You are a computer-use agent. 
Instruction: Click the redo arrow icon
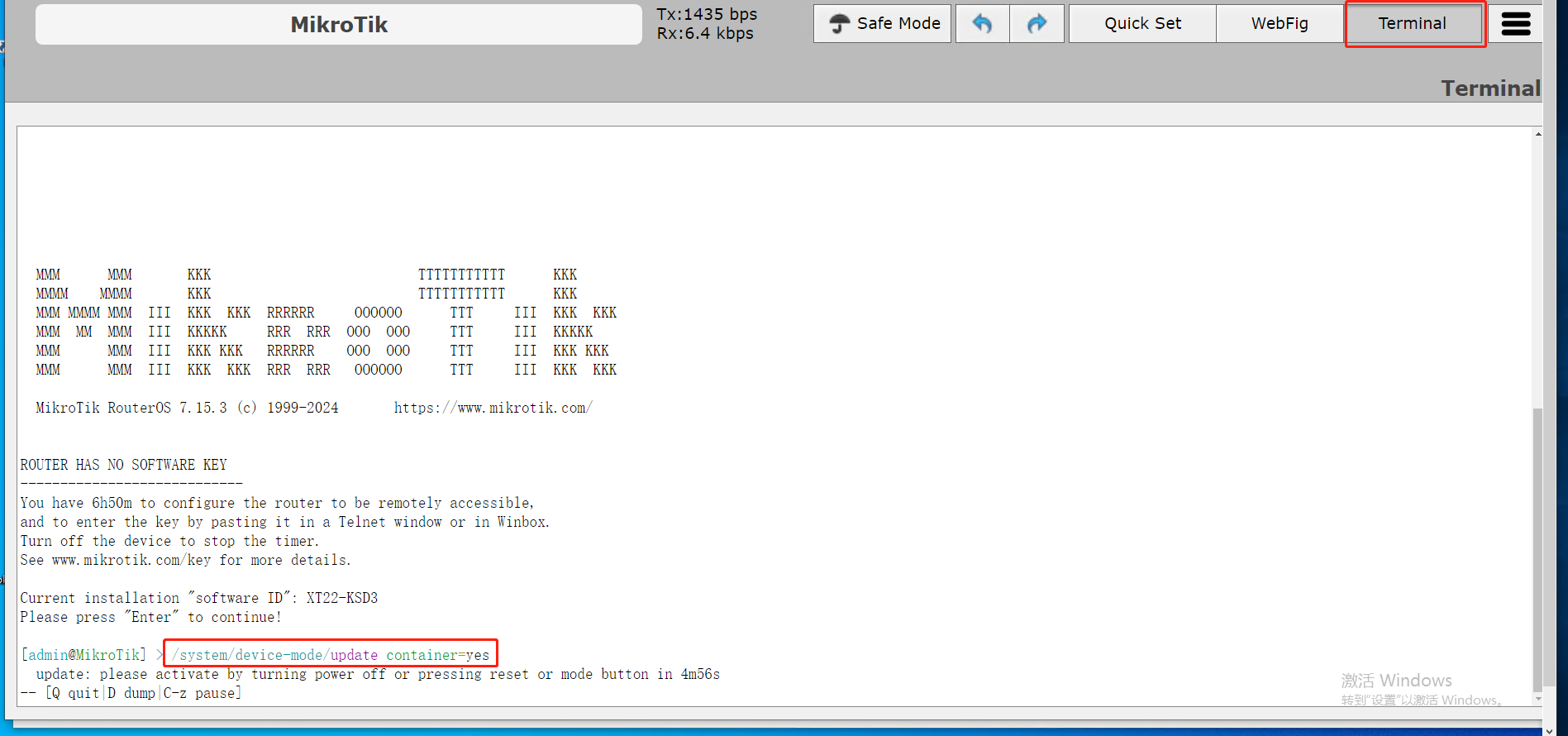1037,23
